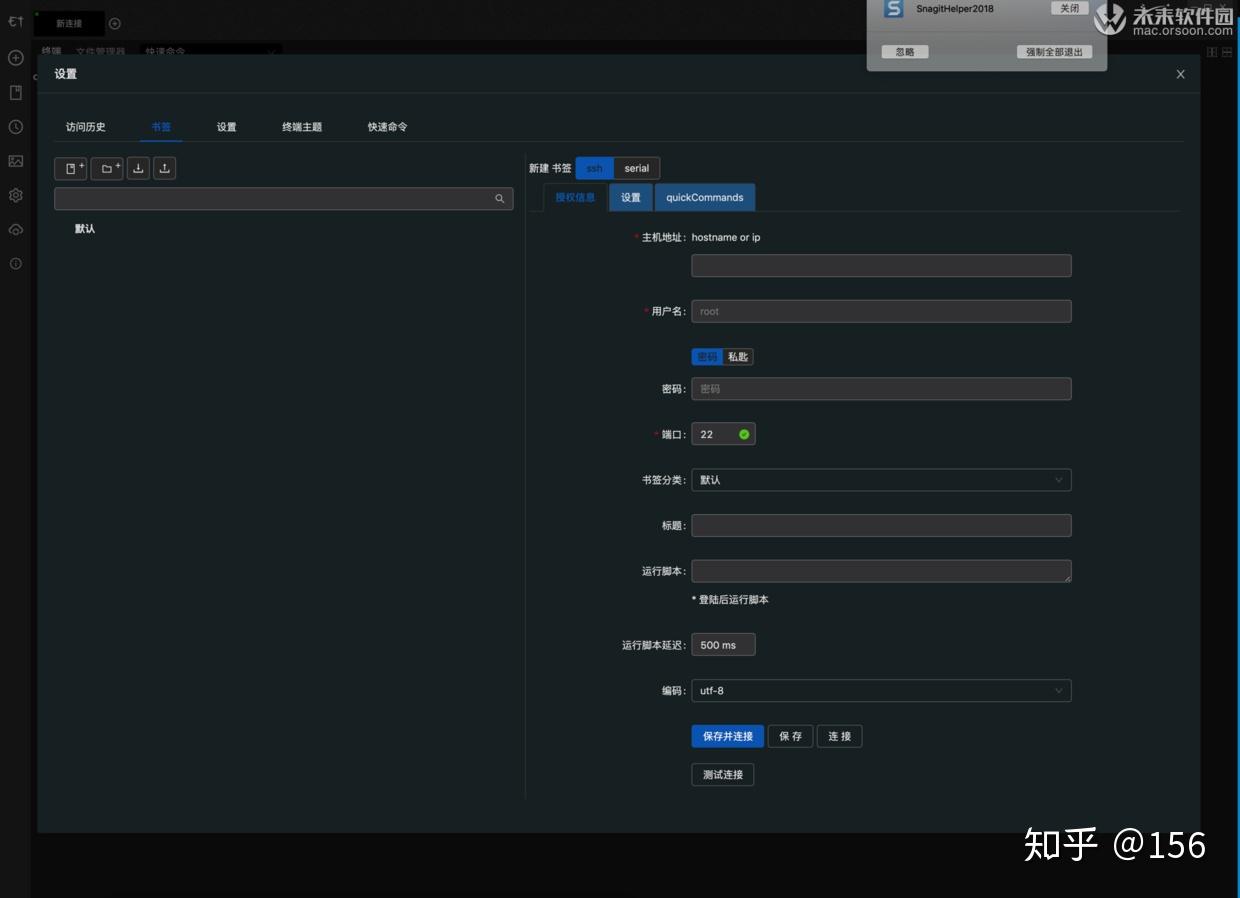The image size is (1240, 898).
Task: Focus the 标题 input field
Action: pos(881,525)
